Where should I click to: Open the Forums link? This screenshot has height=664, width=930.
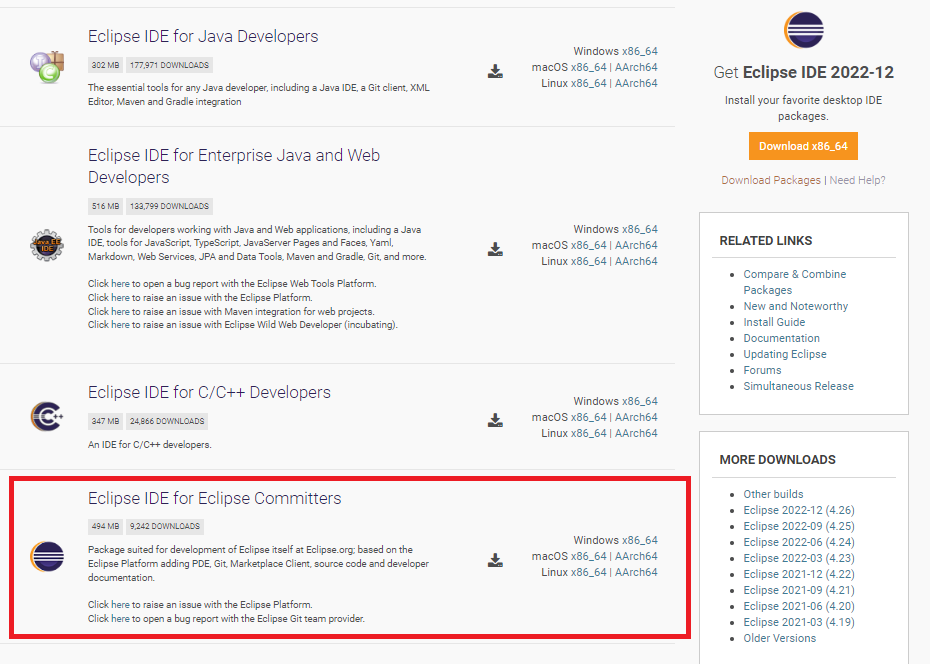tap(763, 370)
